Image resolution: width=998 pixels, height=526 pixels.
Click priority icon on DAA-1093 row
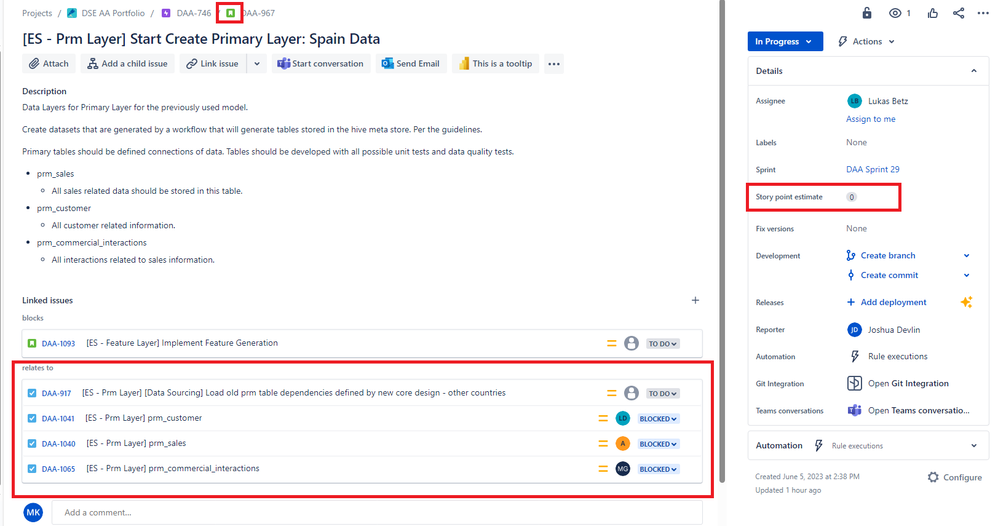point(611,343)
